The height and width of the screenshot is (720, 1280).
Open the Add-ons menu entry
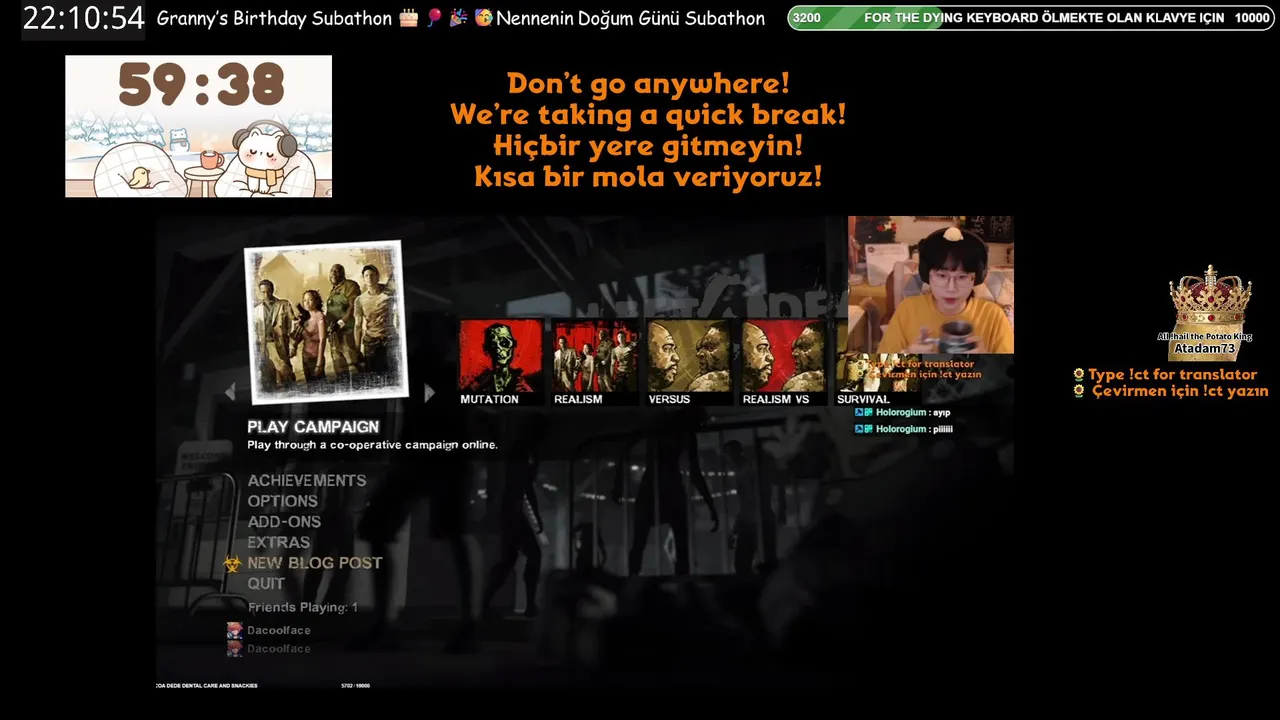coord(284,522)
